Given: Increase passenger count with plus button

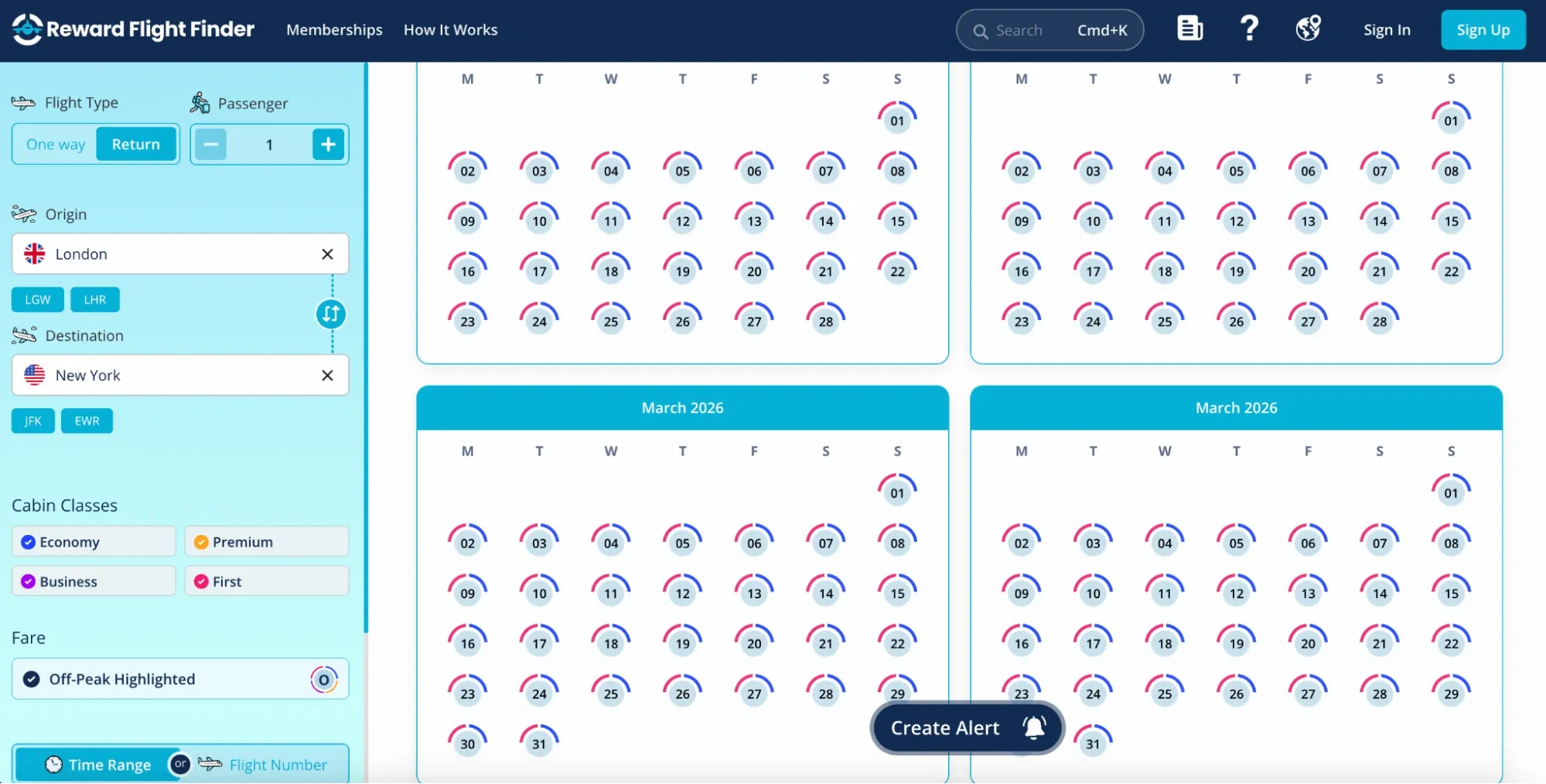Looking at the screenshot, I should [328, 144].
